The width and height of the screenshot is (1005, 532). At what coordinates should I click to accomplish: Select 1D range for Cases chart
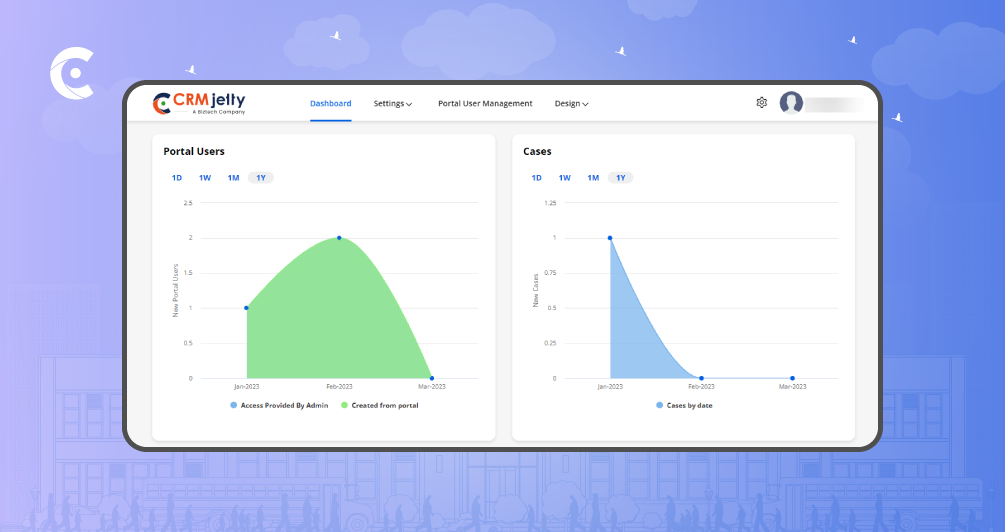click(x=537, y=178)
